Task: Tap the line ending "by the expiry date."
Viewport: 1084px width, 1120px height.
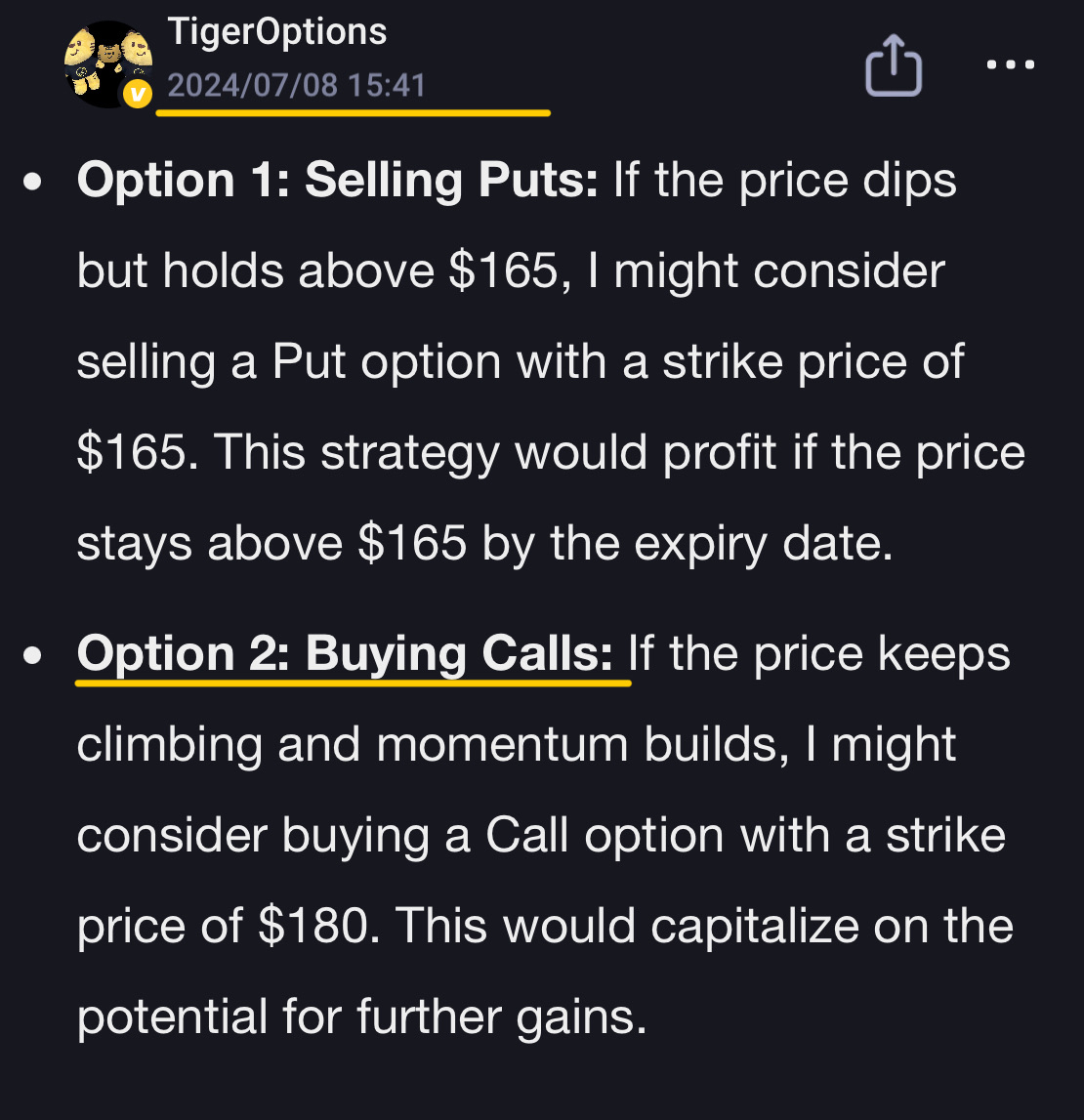Action: tap(484, 543)
